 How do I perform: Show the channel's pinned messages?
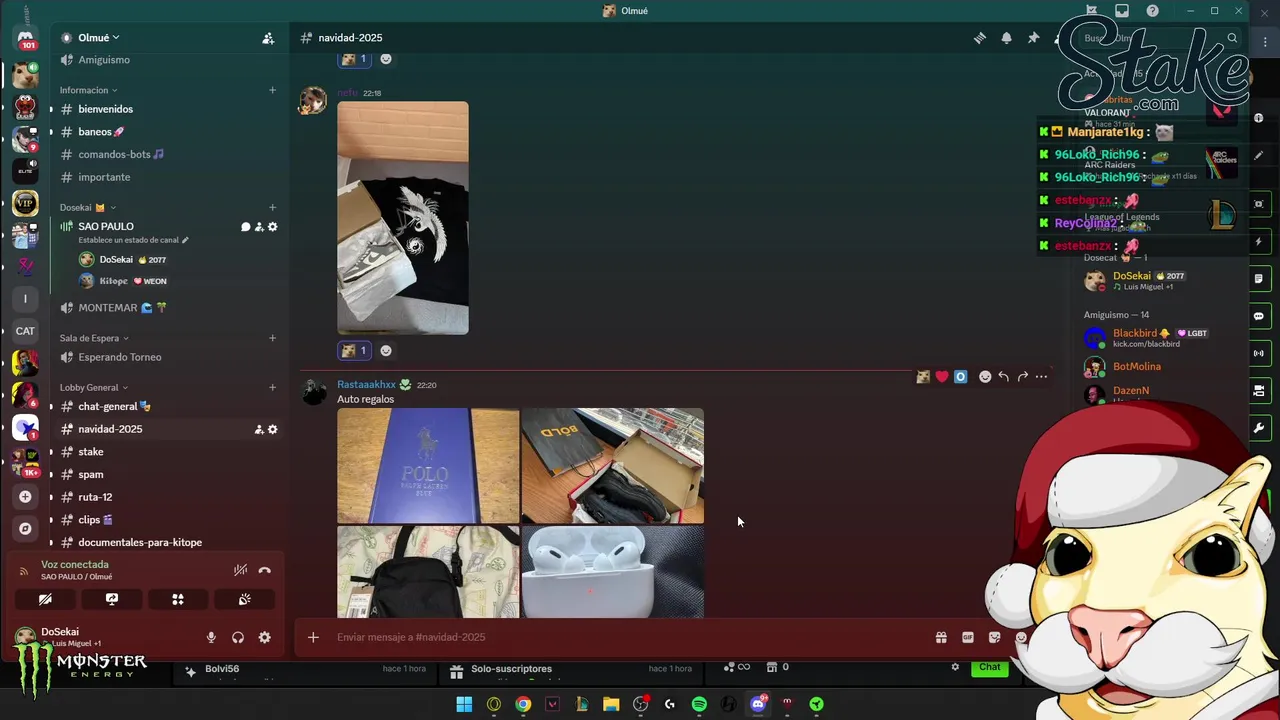point(1033,38)
